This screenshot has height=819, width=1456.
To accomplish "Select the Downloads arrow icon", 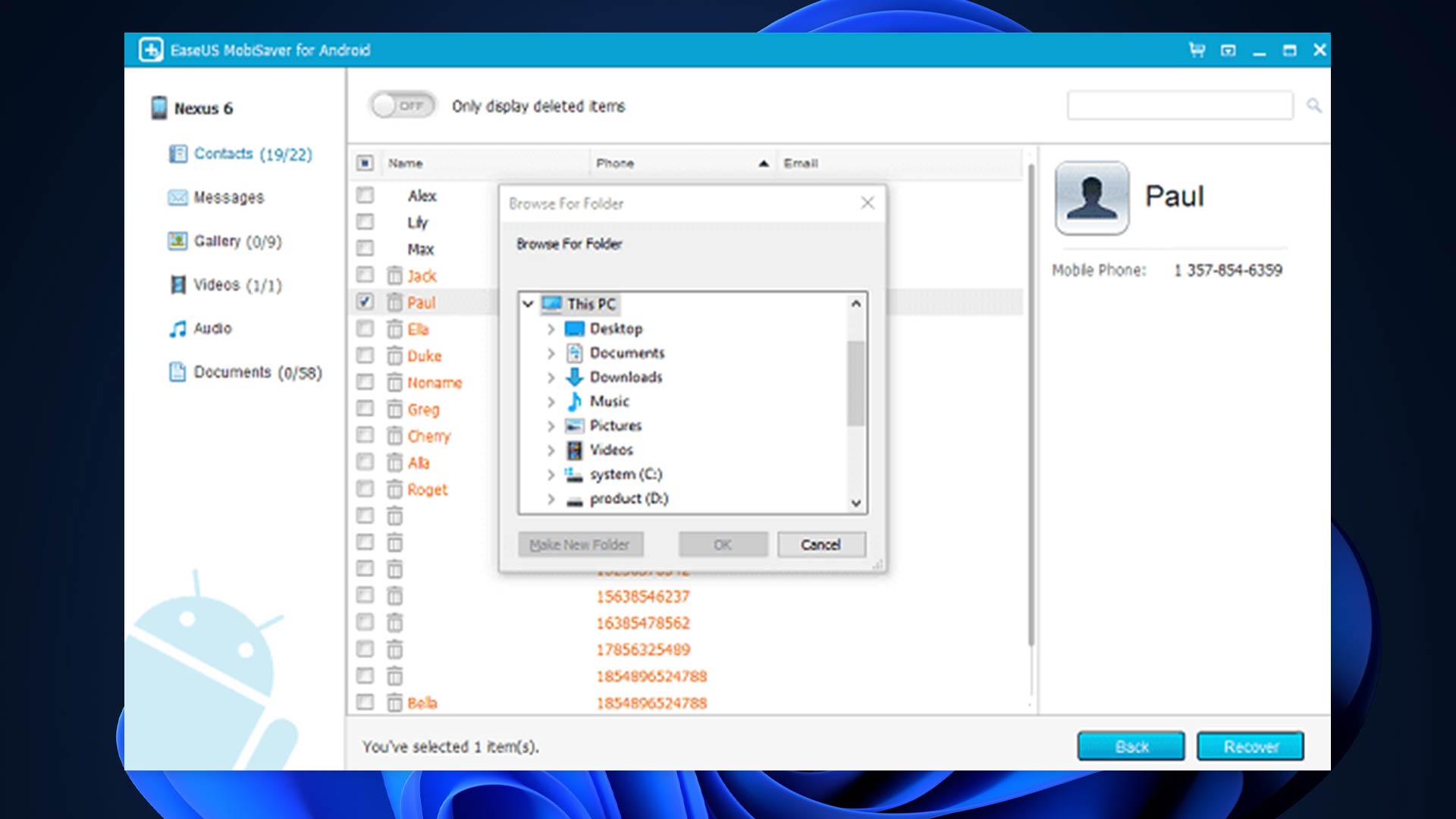I will (575, 377).
